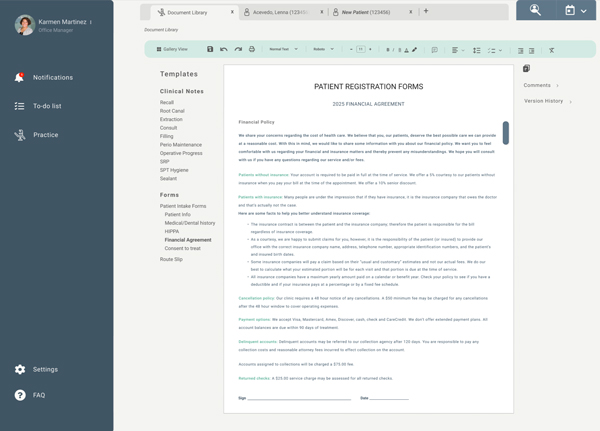Click the font size field
600x431 pixels.
point(360,49)
